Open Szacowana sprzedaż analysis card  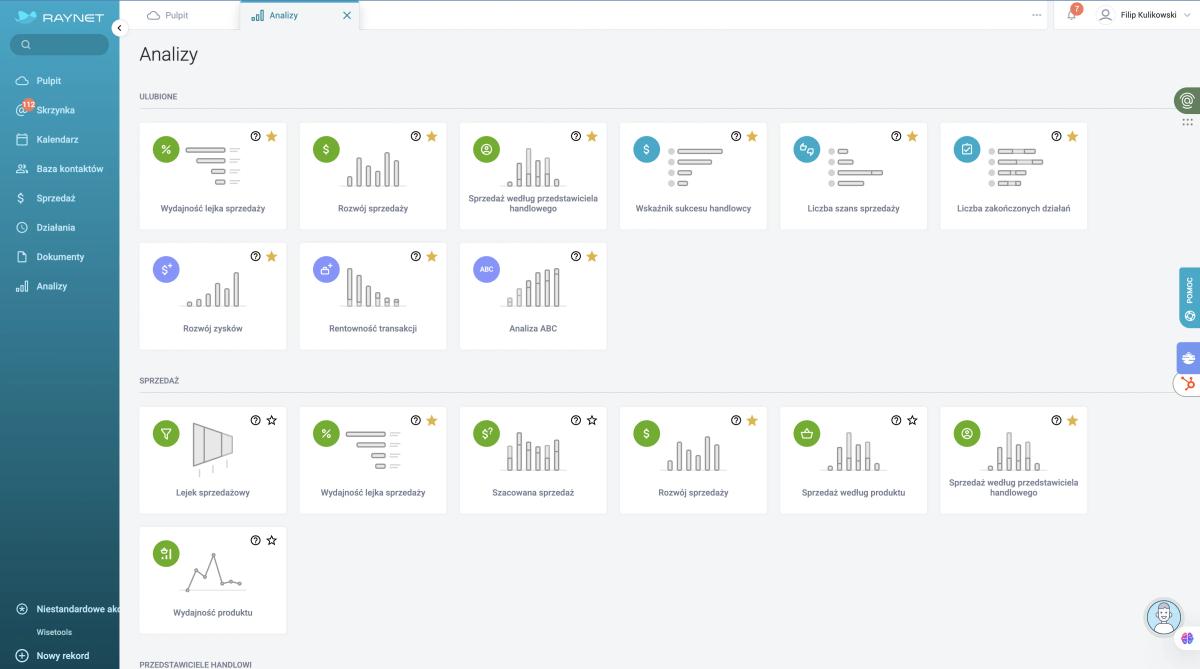533,460
